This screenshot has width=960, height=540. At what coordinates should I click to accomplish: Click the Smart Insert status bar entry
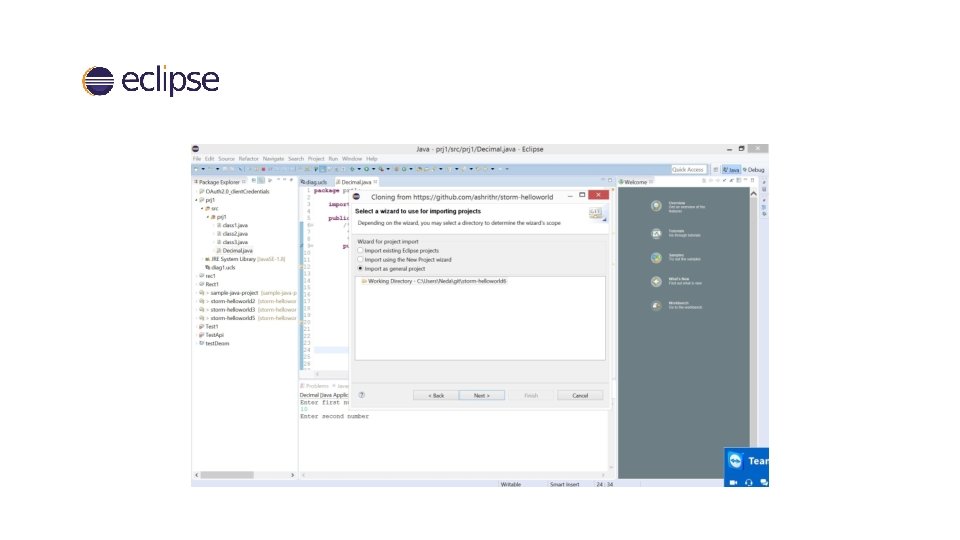point(564,484)
